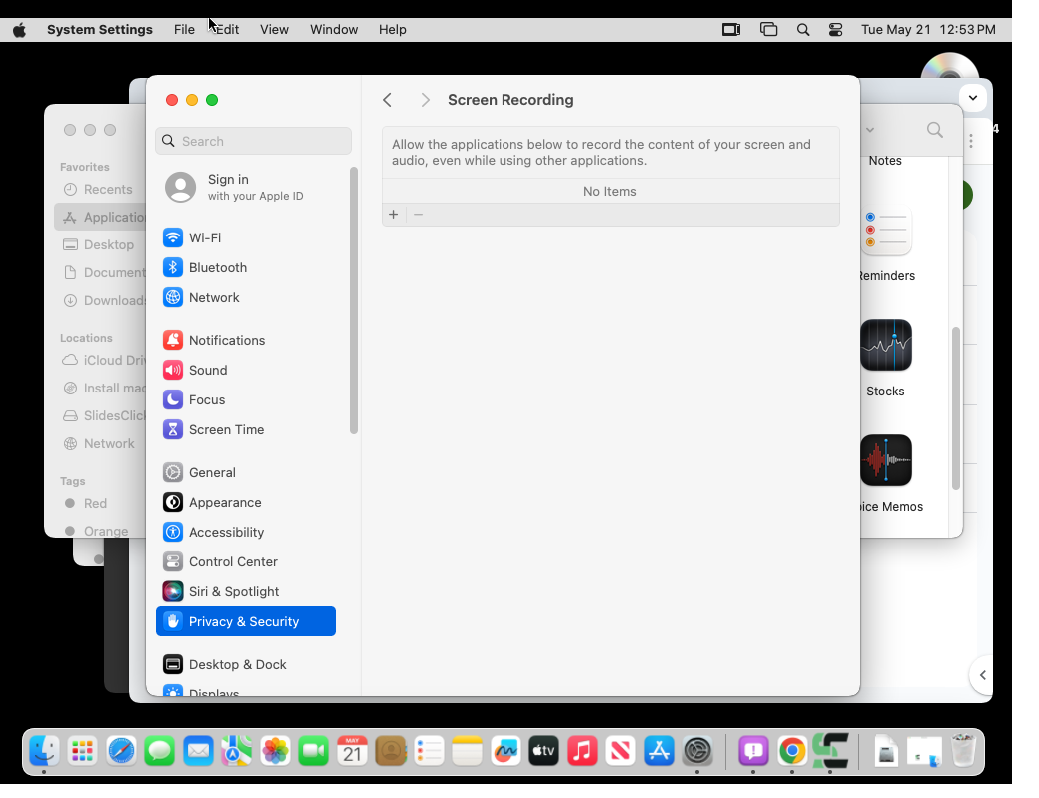1039x798 pixels.
Task: Click the Finder toolbar dropdown chevron
Action: (870, 130)
